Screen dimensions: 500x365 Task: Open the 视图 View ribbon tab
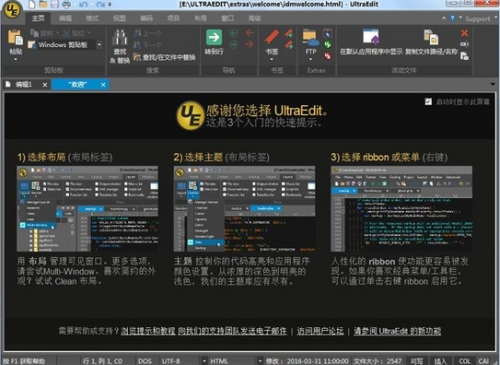click(119, 18)
